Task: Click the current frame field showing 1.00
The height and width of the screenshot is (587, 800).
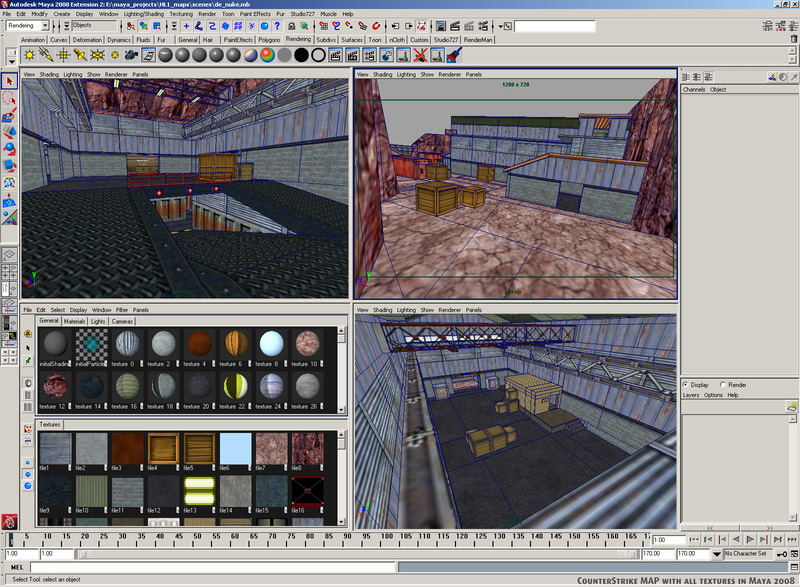Action: pos(668,540)
